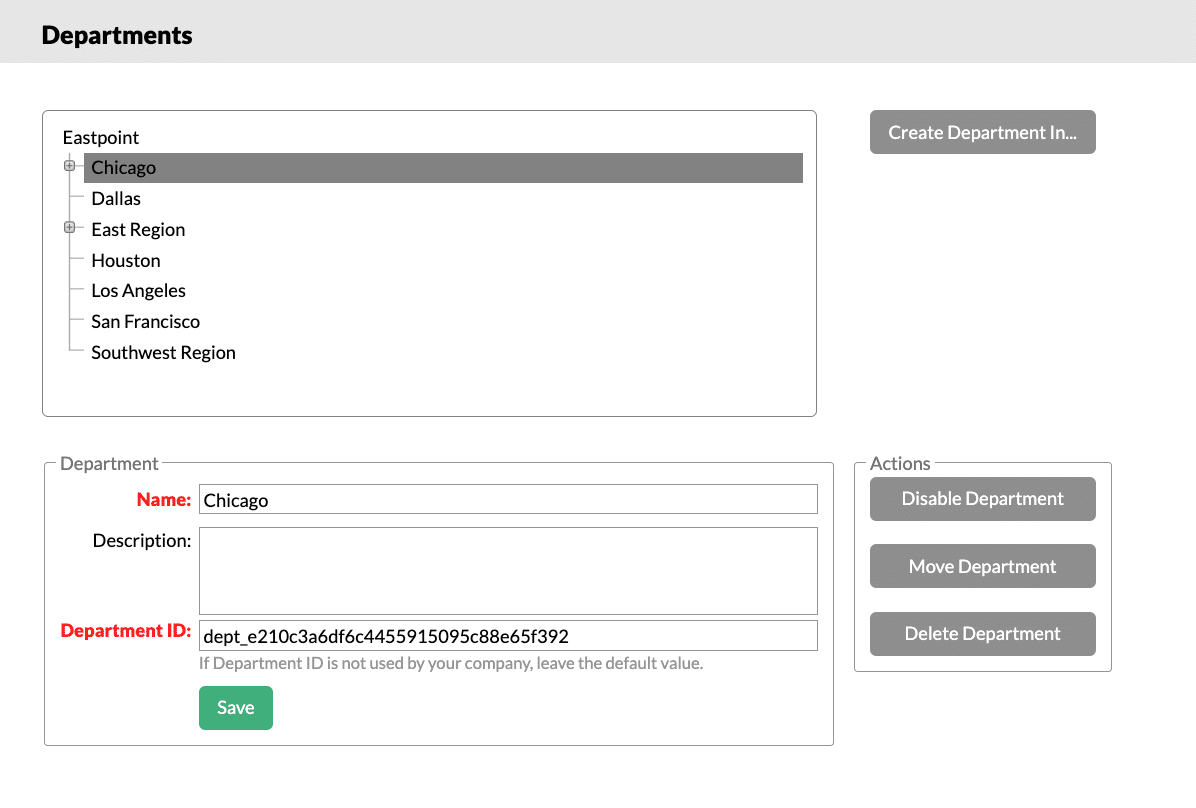Click into the Name field
1196x808 pixels.
(x=508, y=499)
